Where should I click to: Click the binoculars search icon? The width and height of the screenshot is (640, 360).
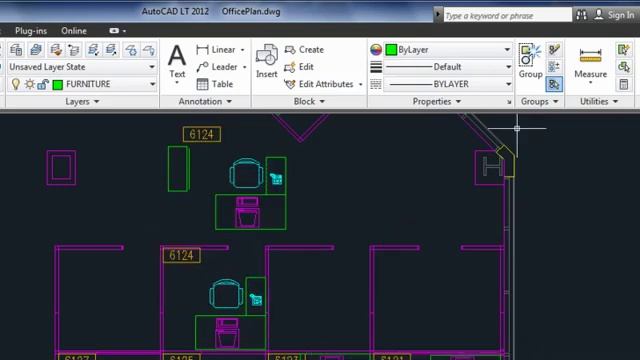(x=582, y=16)
